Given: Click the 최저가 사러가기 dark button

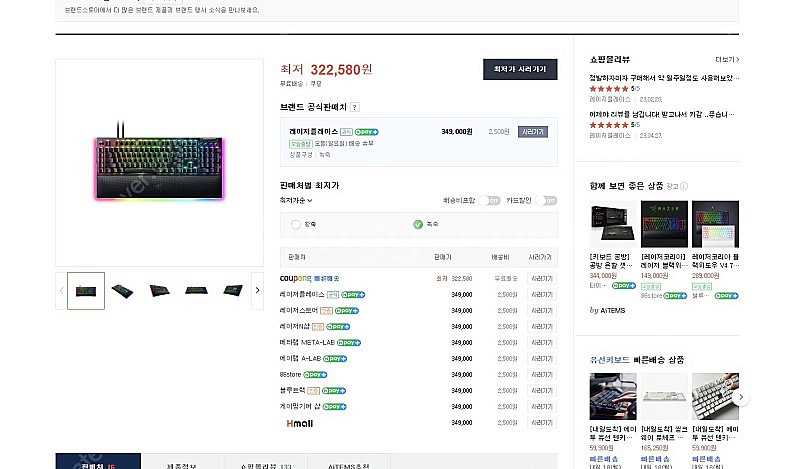Looking at the screenshot, I should coord(520,69).
